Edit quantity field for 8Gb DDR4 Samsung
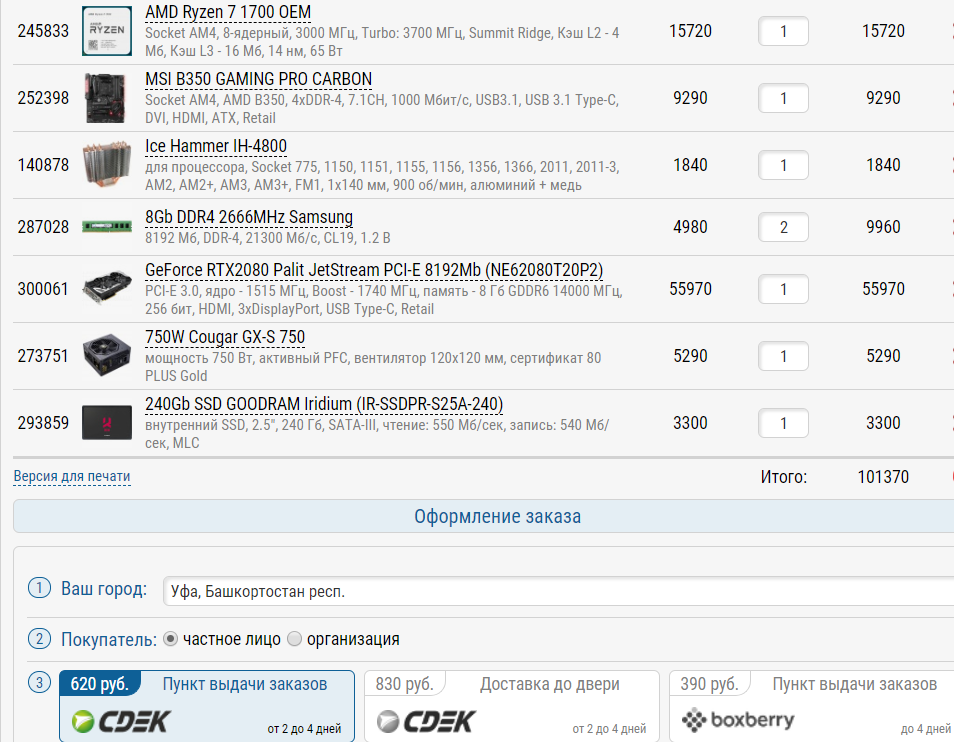Screen dimensions: 954x742 tap(783, 227)
